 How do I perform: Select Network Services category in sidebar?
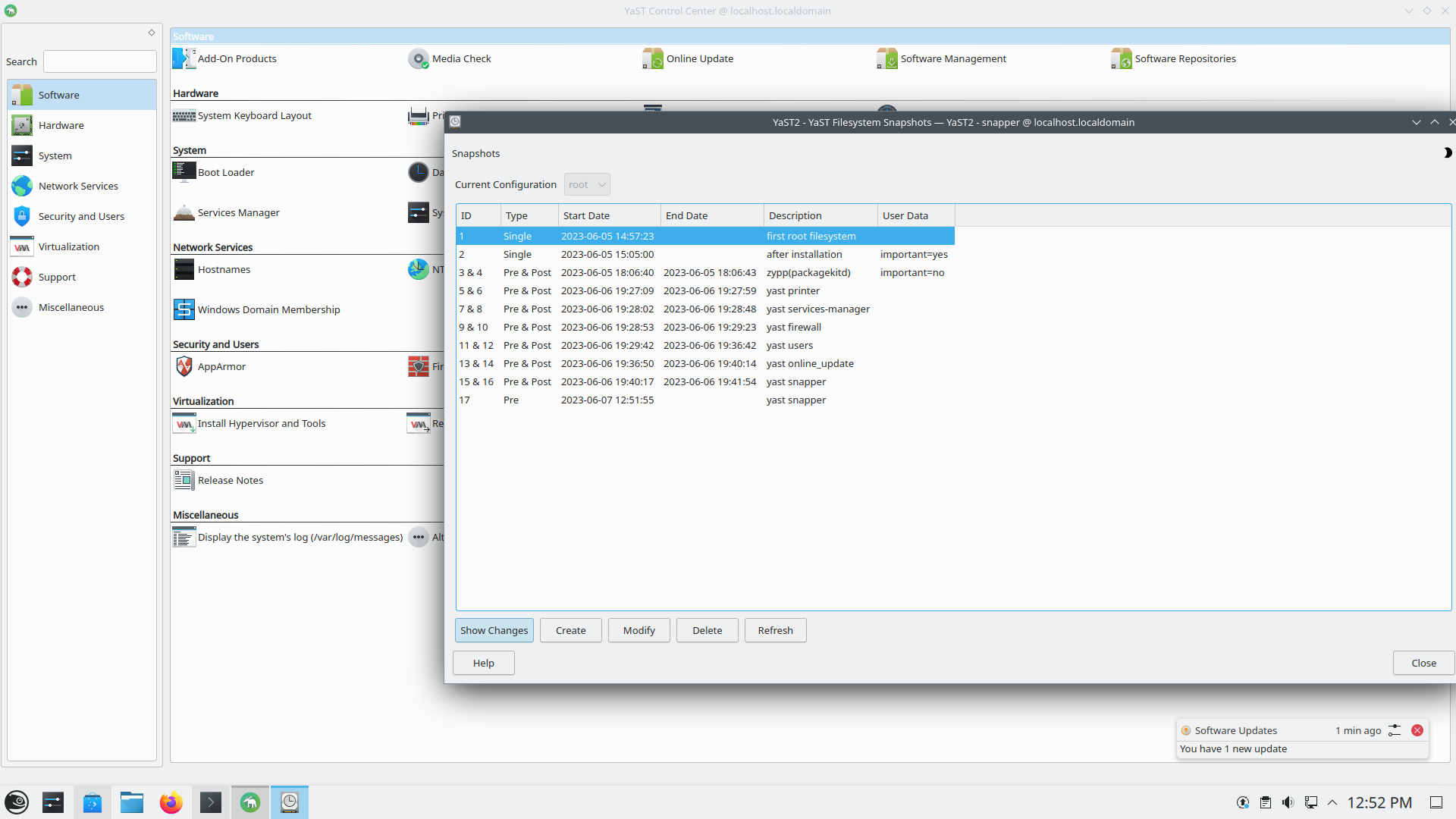[82, 186]
